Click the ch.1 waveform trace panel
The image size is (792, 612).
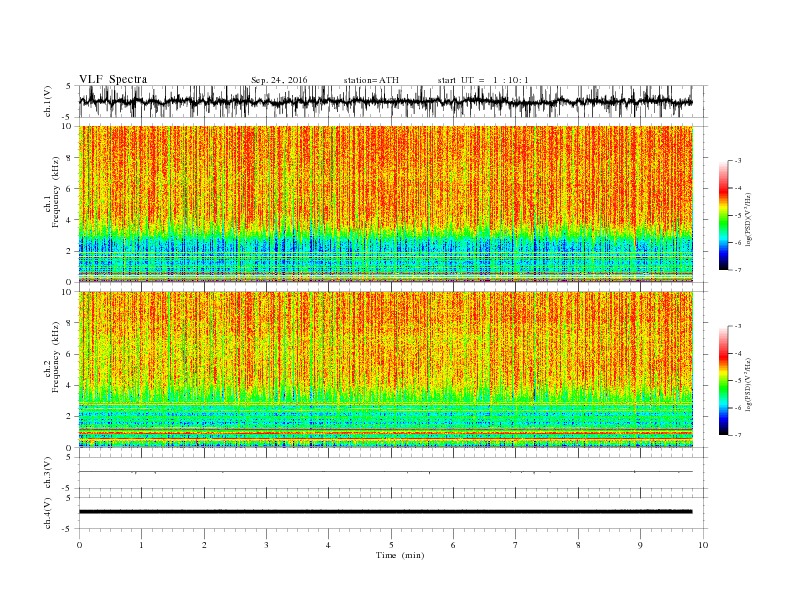click(x=393, y=101)
